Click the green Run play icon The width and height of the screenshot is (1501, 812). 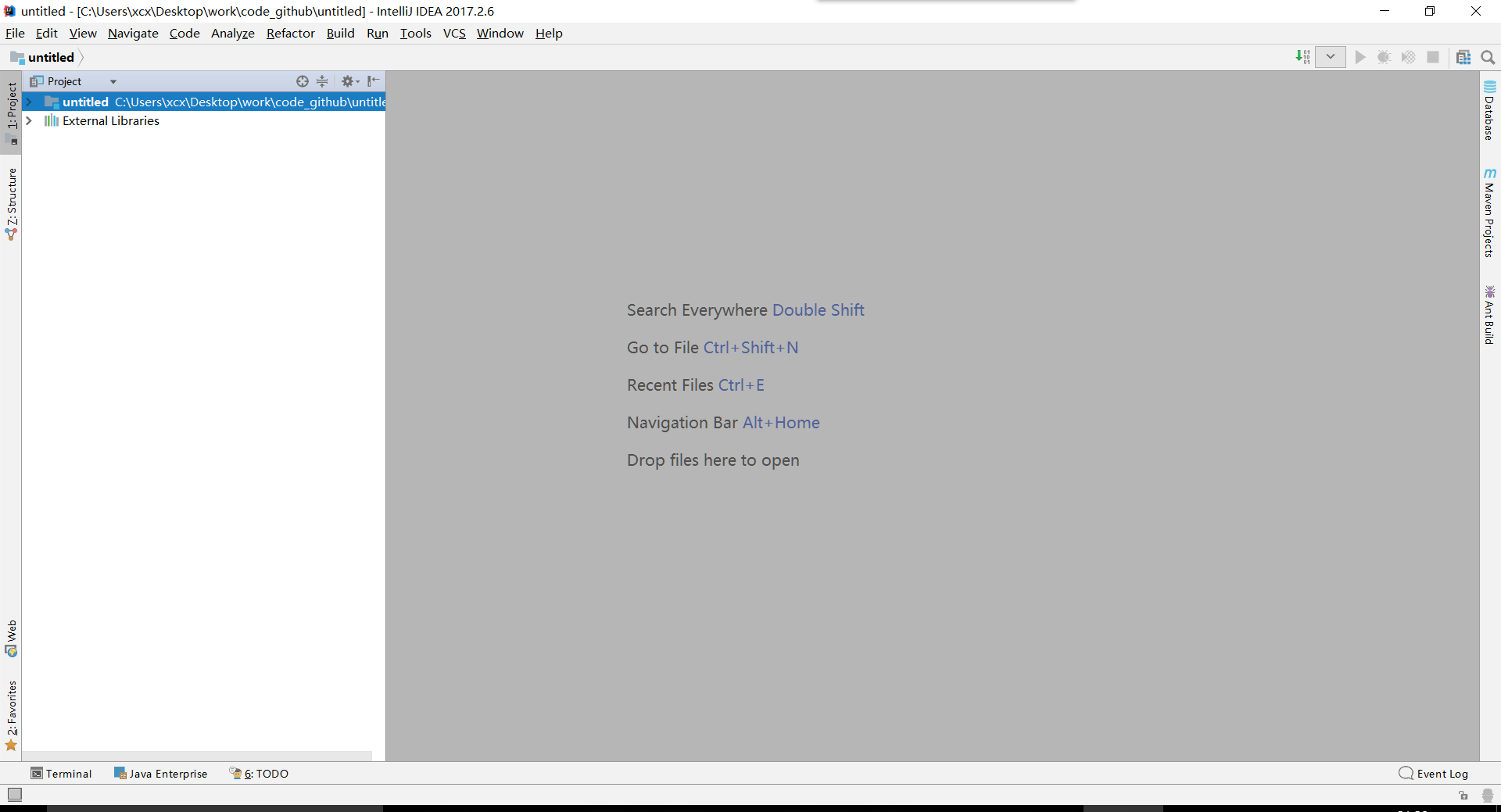(1360, 57)
